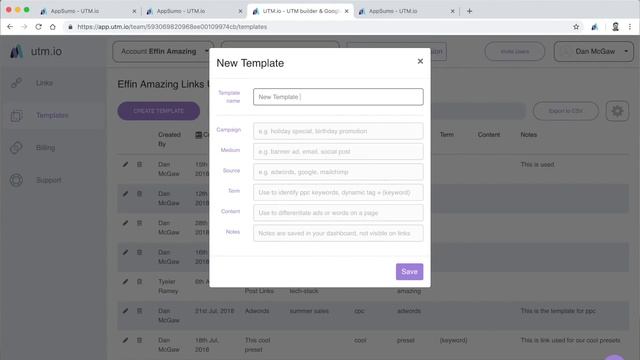The image size is (640, 360).
Task: Click the '{keyword}' term cell
Action: tap(453, 340)
